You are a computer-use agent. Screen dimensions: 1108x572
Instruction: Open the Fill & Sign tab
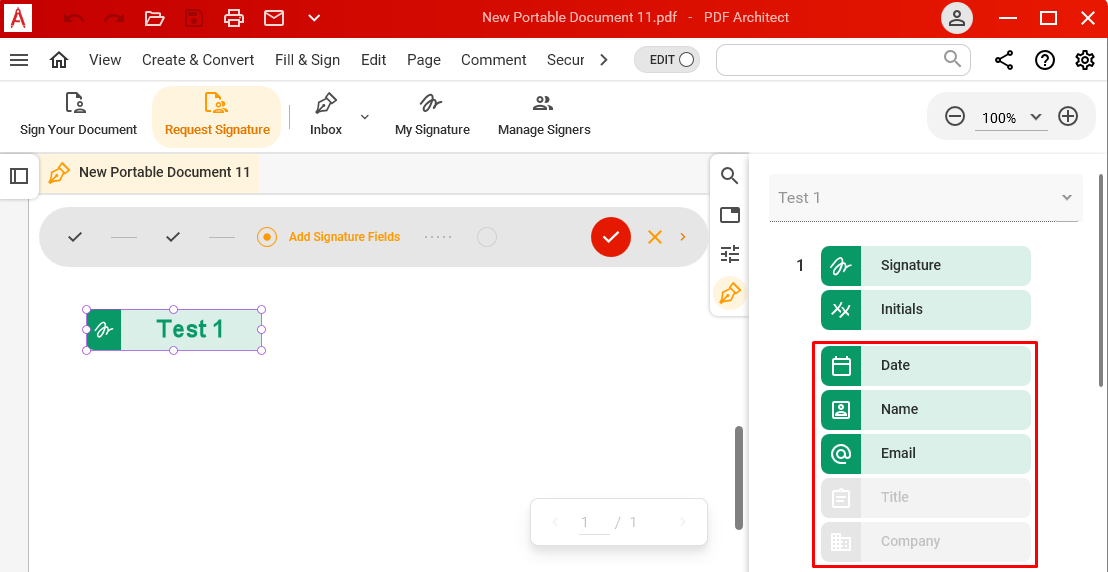coord(307,60)
